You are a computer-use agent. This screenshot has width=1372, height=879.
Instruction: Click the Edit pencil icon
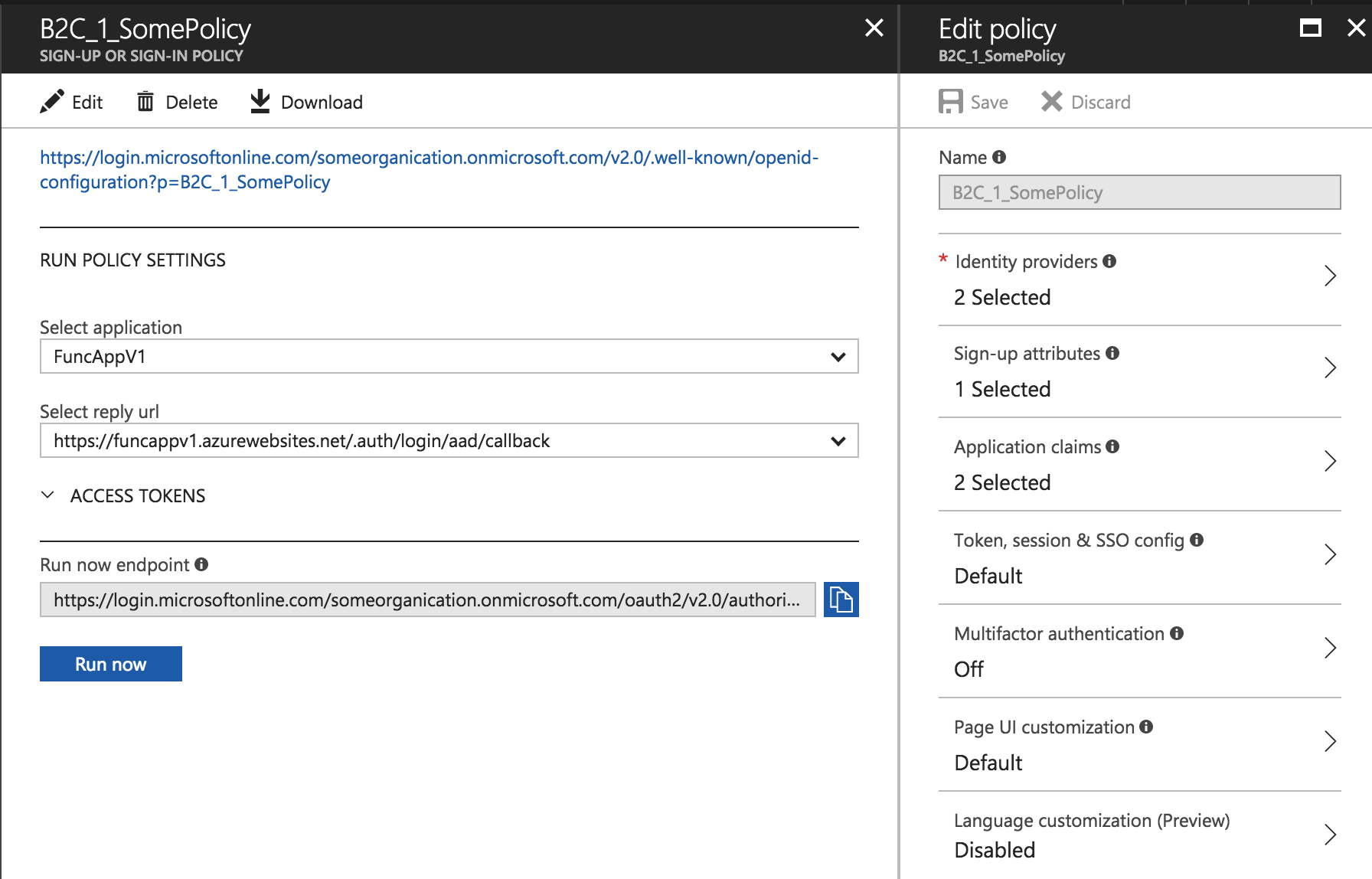point(52,102)
